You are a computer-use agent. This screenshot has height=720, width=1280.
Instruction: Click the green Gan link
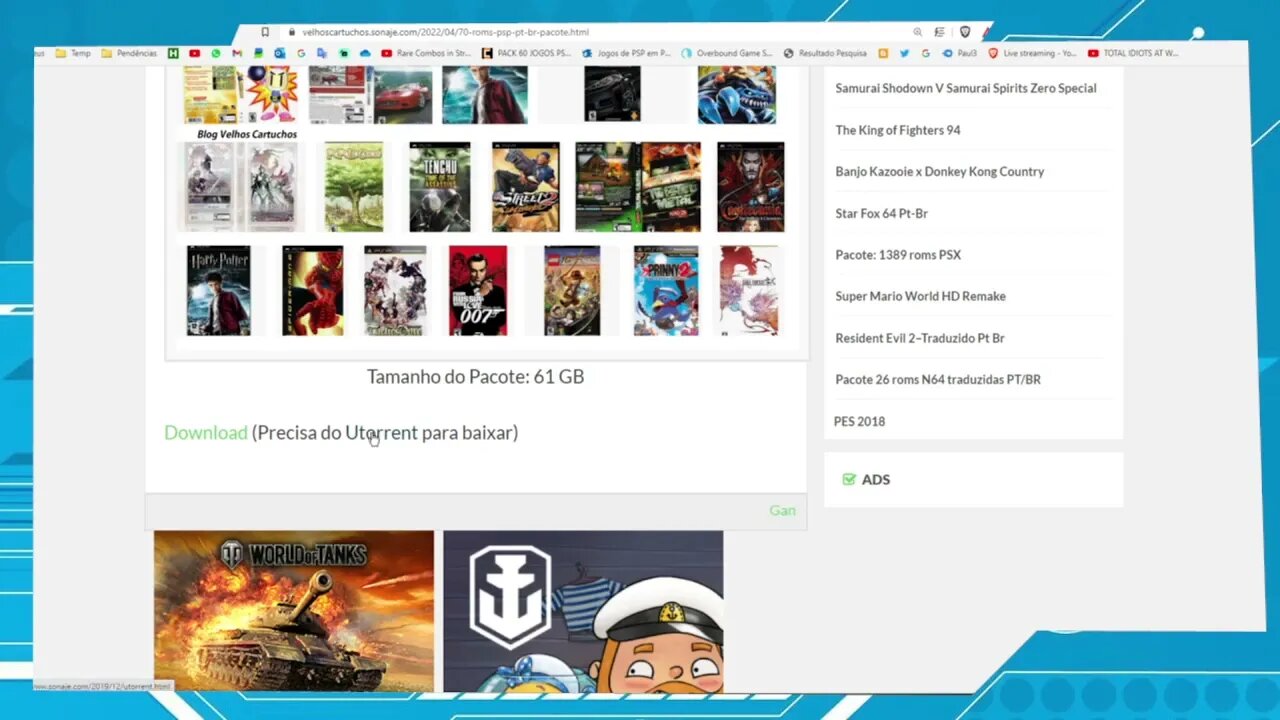782,510
